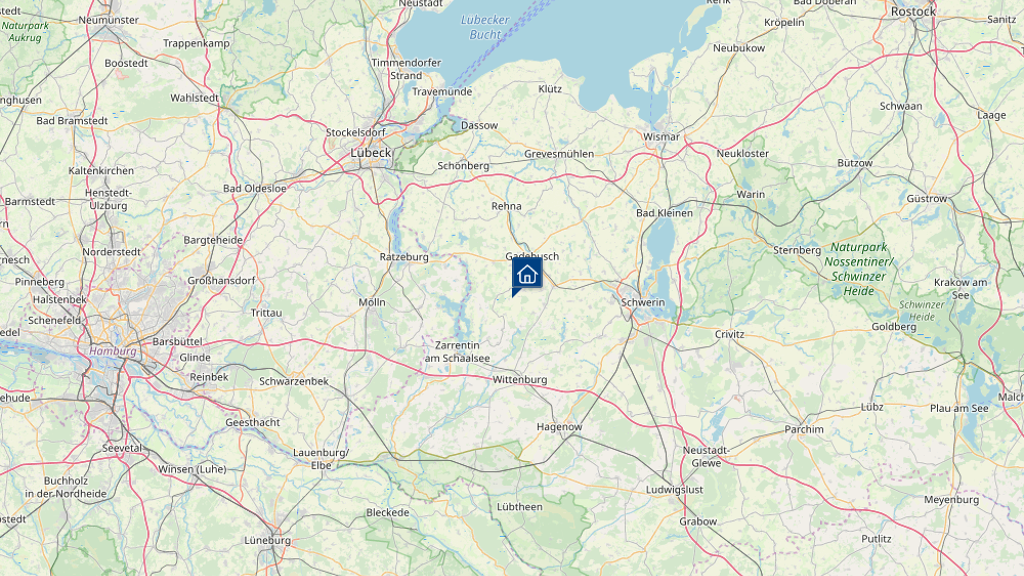This screenshot has width=1024, height=576.
Task: Click the Wismar town label
Action: [x=661, y=136]
